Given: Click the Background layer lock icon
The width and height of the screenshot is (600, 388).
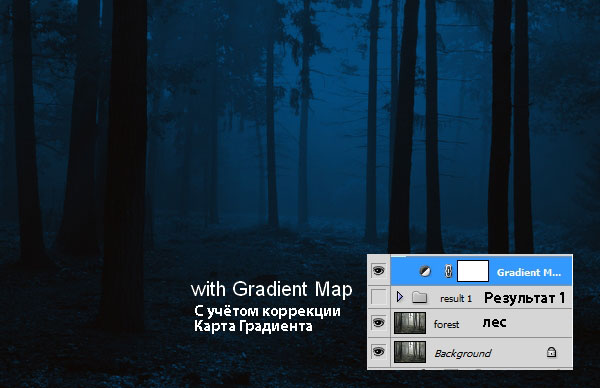Looking at the screenshot, I should 551,352.
